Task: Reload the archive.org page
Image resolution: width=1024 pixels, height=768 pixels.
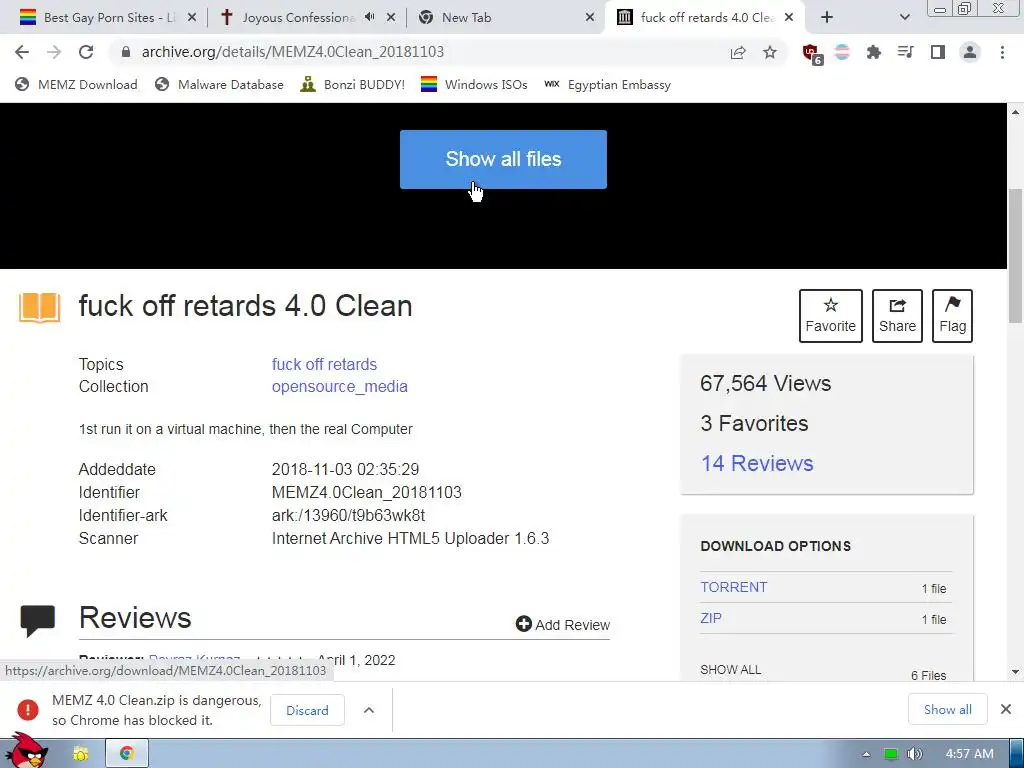Action: [x=86, y=52]
